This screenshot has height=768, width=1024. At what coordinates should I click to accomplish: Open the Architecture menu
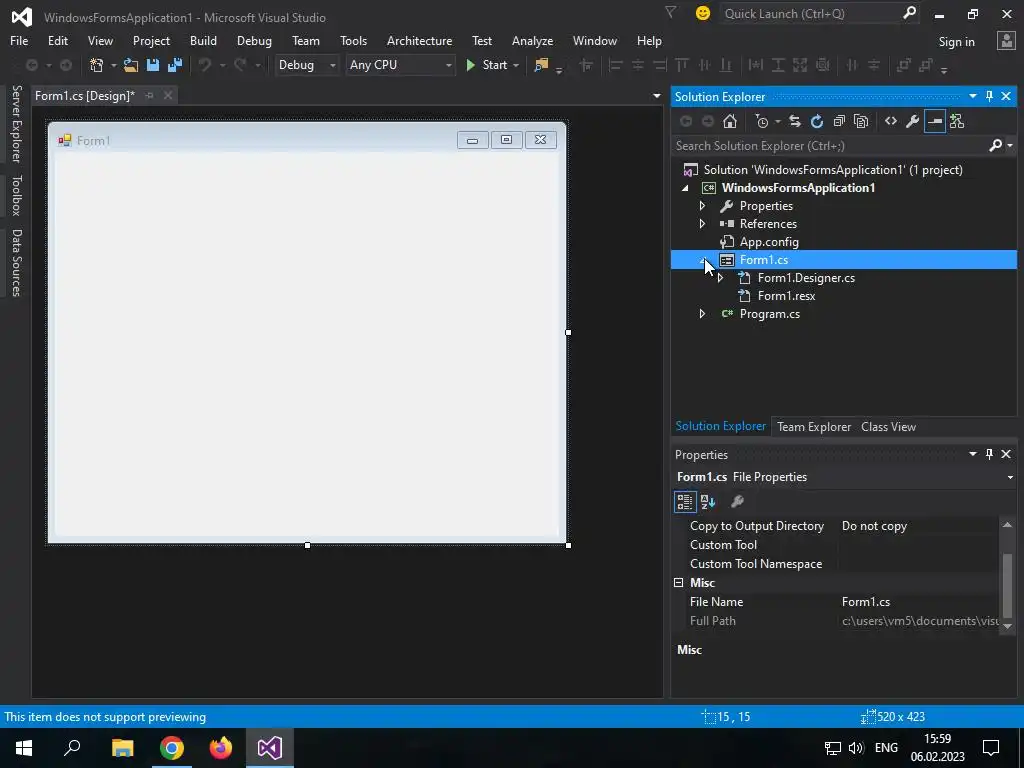(x=419, y=41)
